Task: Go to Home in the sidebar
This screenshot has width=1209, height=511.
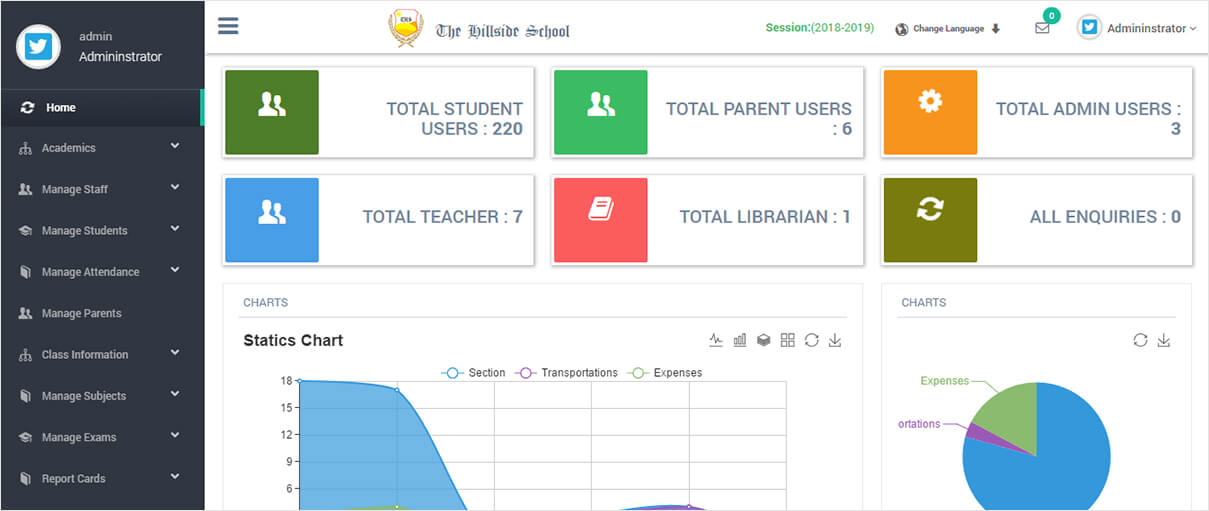Action: [60, 108]
